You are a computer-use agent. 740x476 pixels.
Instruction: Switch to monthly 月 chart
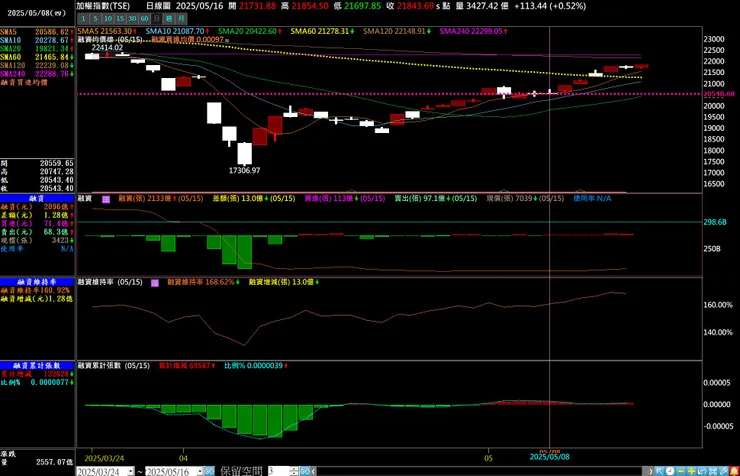[x=181, y=19]
